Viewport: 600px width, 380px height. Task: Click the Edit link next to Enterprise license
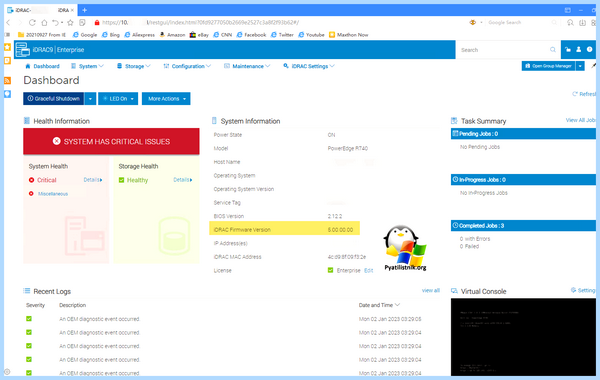point(368,271)
